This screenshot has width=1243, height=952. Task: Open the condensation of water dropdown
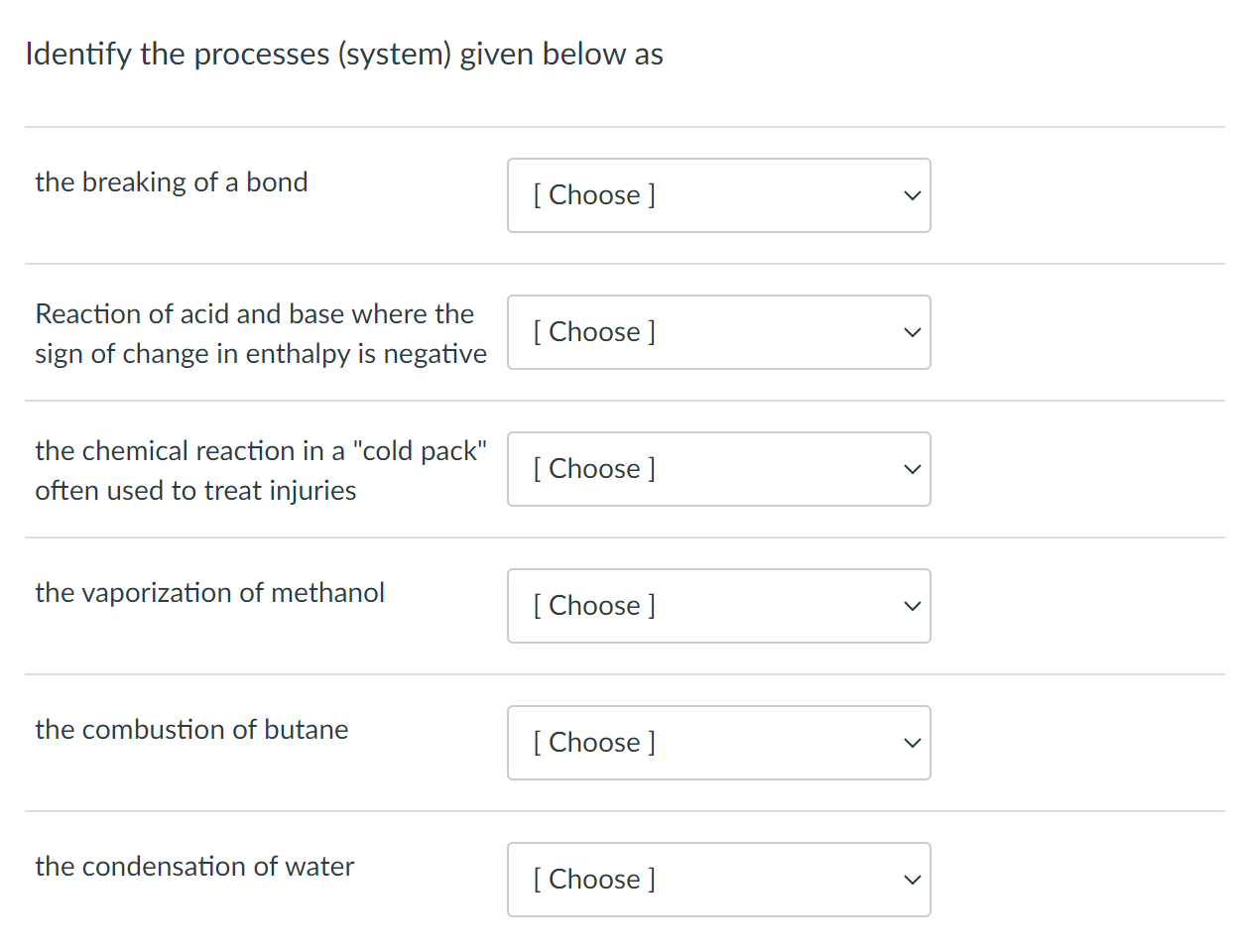718,880
